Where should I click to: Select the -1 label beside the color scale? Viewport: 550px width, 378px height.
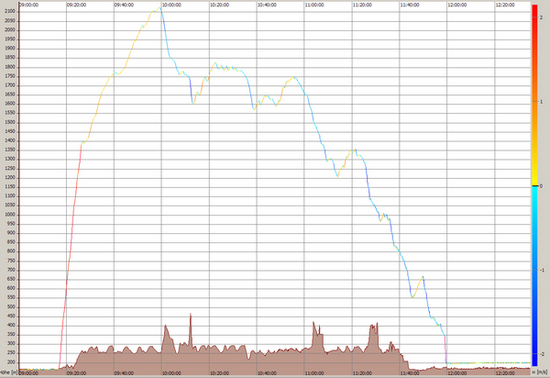point(542,270)
